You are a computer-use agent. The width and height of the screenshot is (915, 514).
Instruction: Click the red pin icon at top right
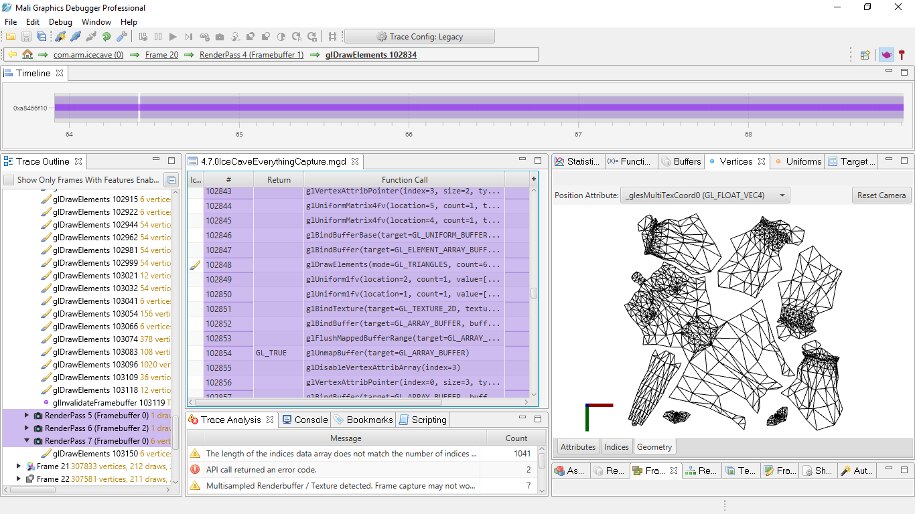tap(902, 55)
